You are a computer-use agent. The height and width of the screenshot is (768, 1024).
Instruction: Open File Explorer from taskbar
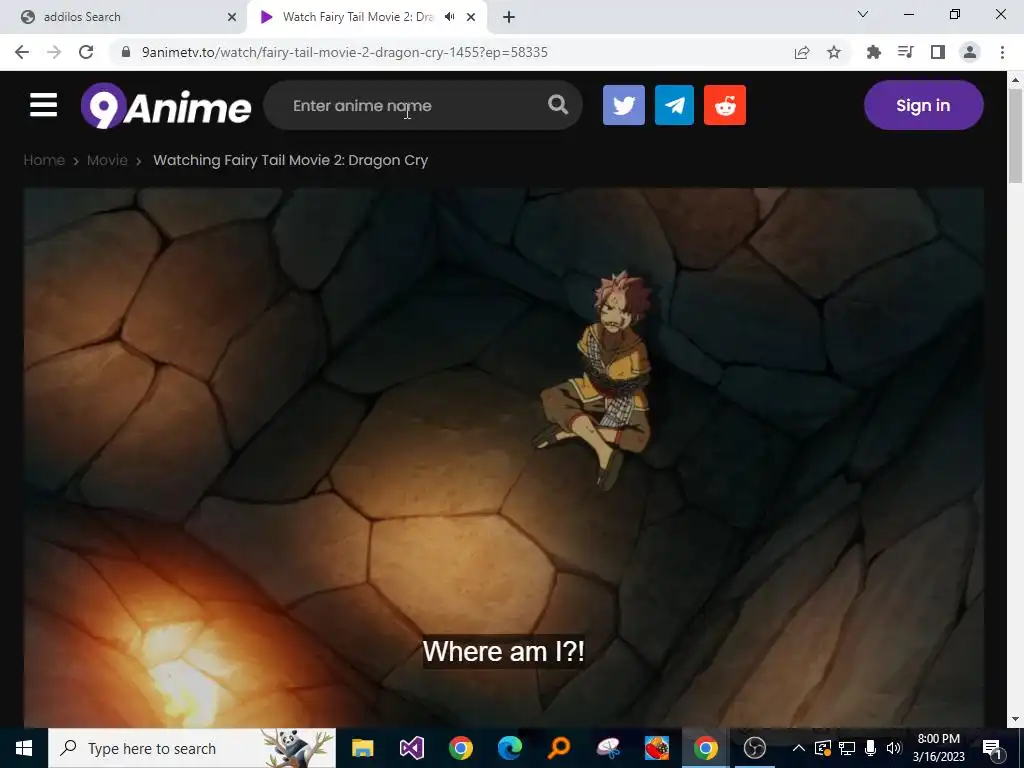pos(362,748)
